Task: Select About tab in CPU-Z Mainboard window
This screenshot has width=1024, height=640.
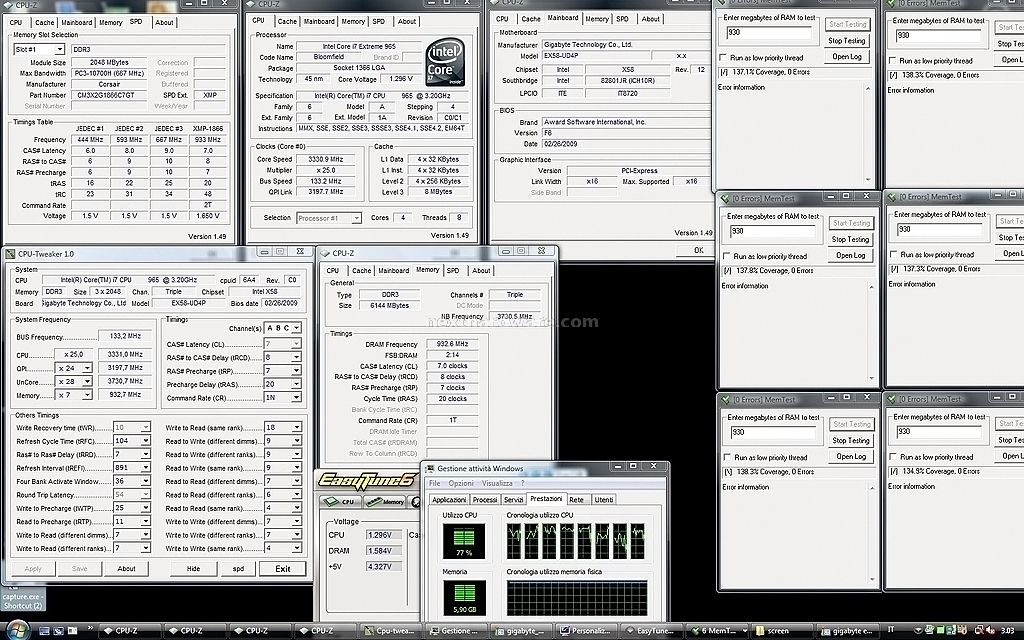Action: point(650,19)
